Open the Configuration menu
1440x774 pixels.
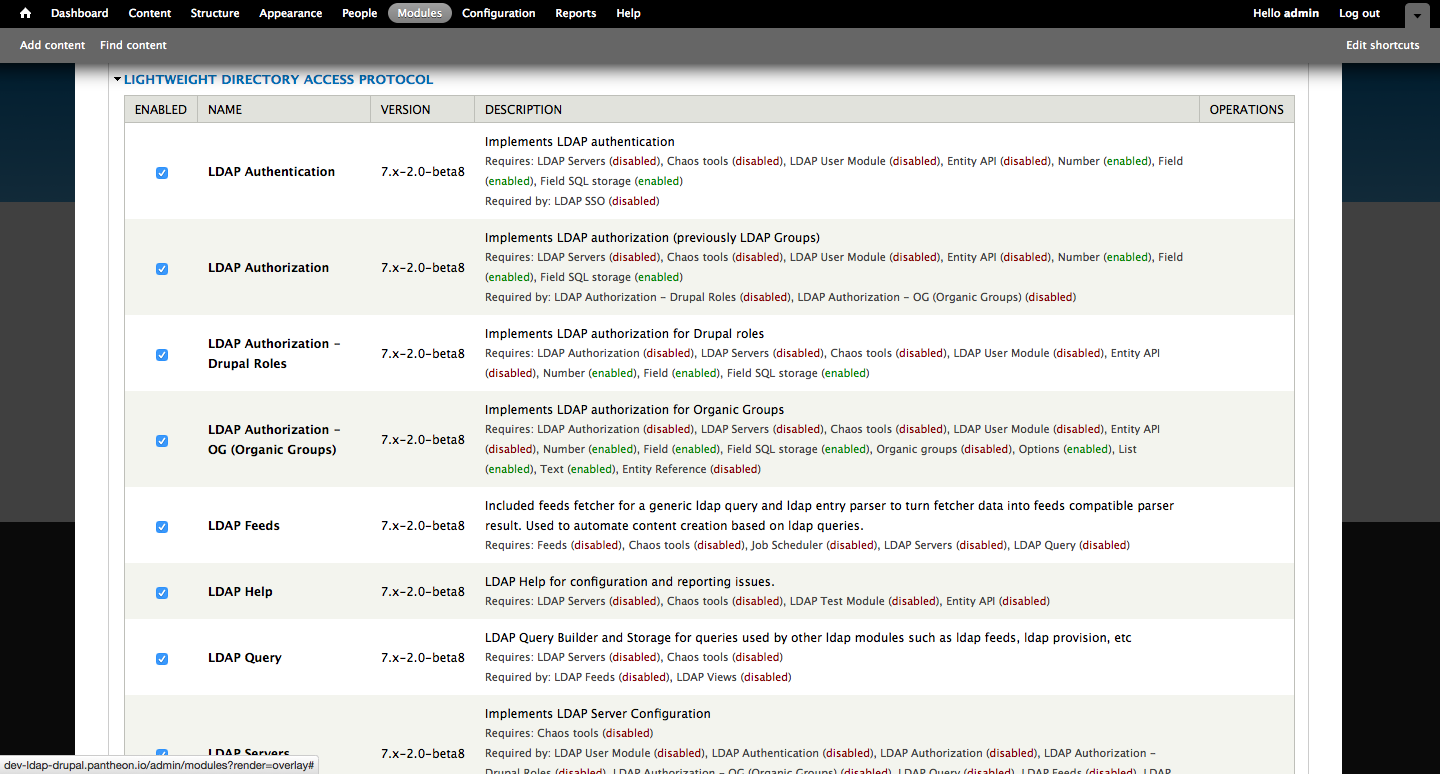click(x=499, y=13)
